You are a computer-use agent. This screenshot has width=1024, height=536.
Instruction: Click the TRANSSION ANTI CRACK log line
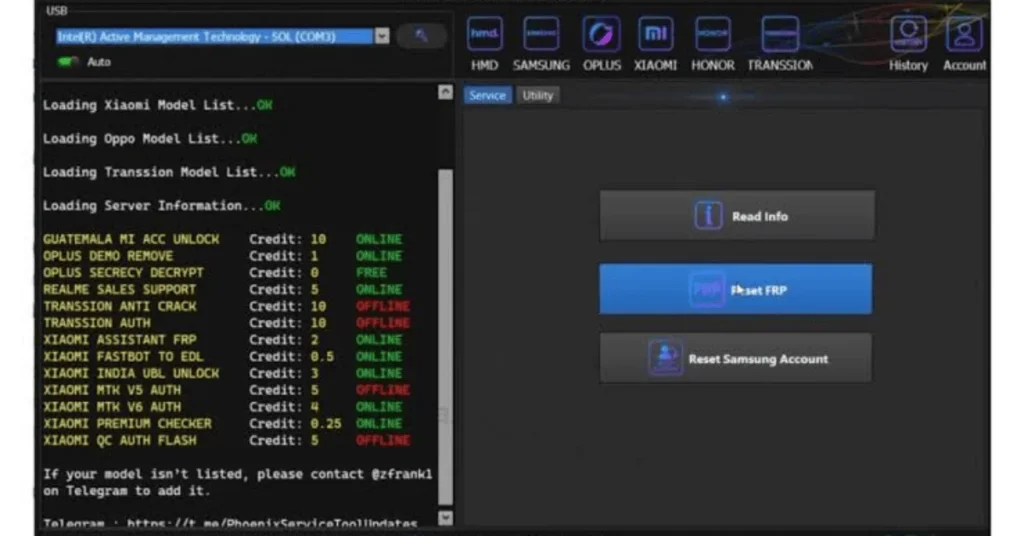tap(227, 306)
